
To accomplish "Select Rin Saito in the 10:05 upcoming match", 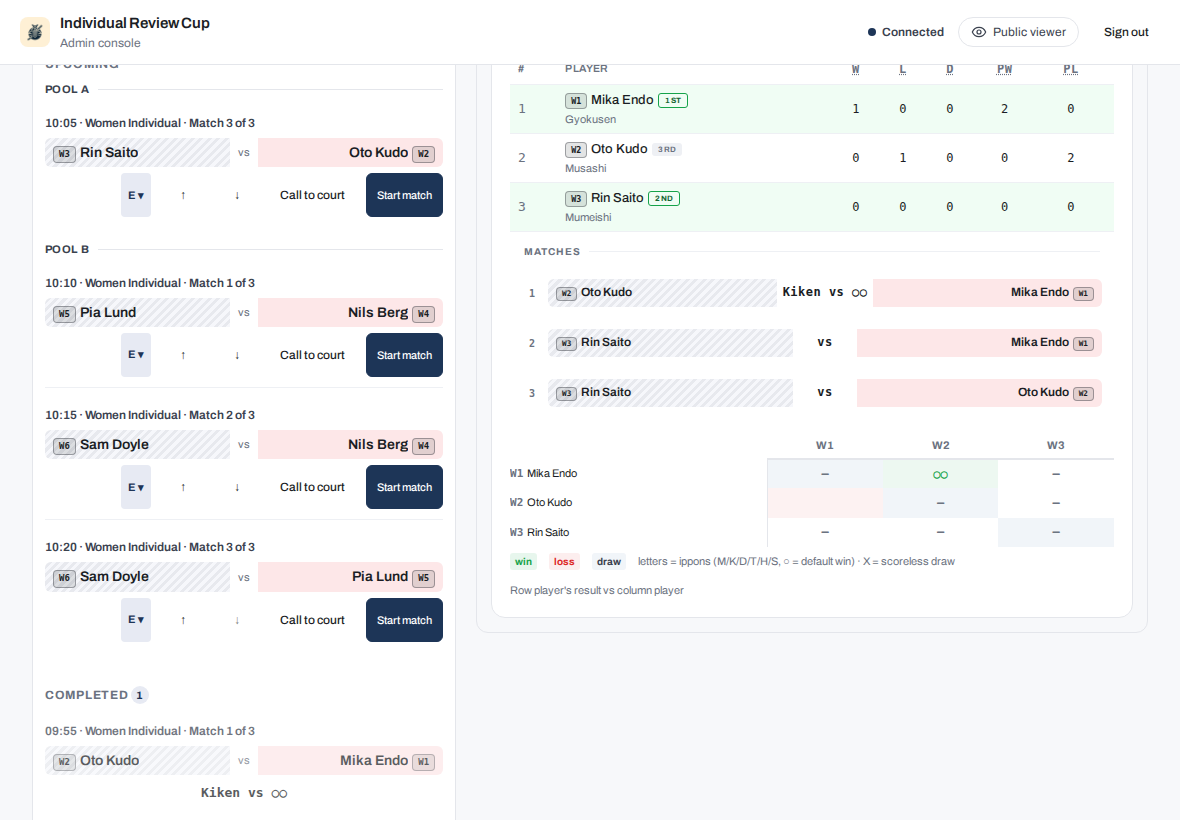I will (x=137, y=153).
